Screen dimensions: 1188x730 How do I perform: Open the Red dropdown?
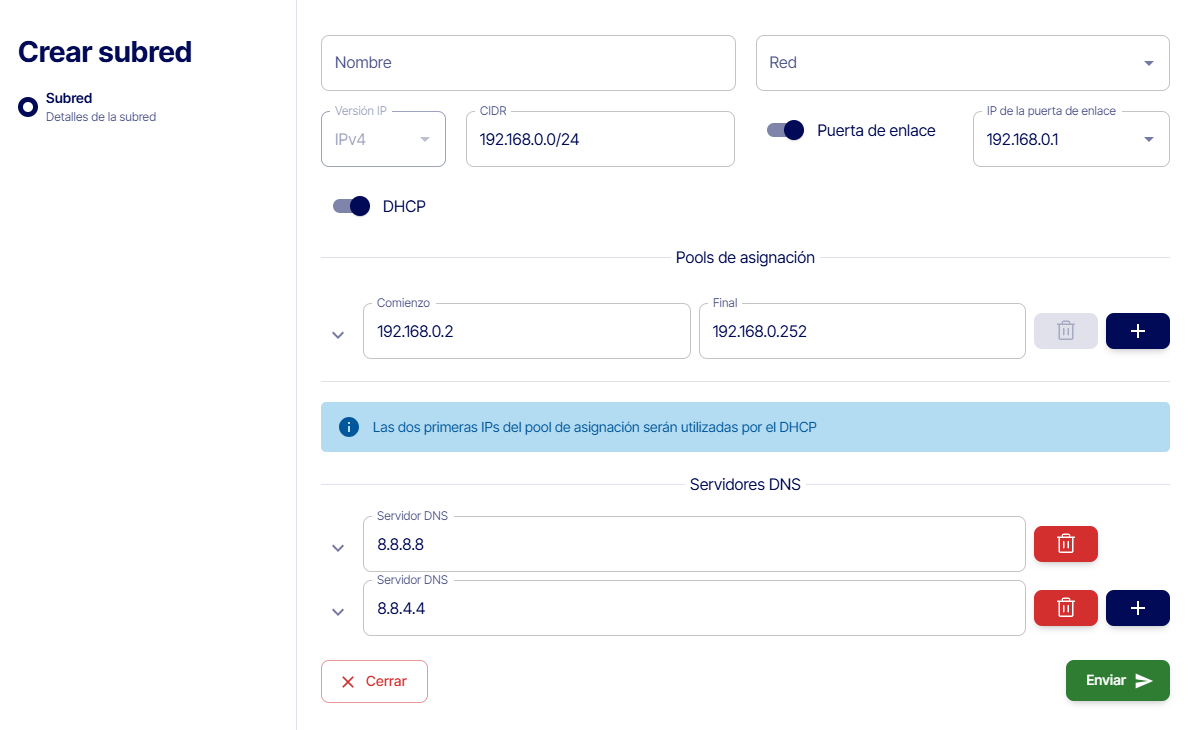[962, 63]
